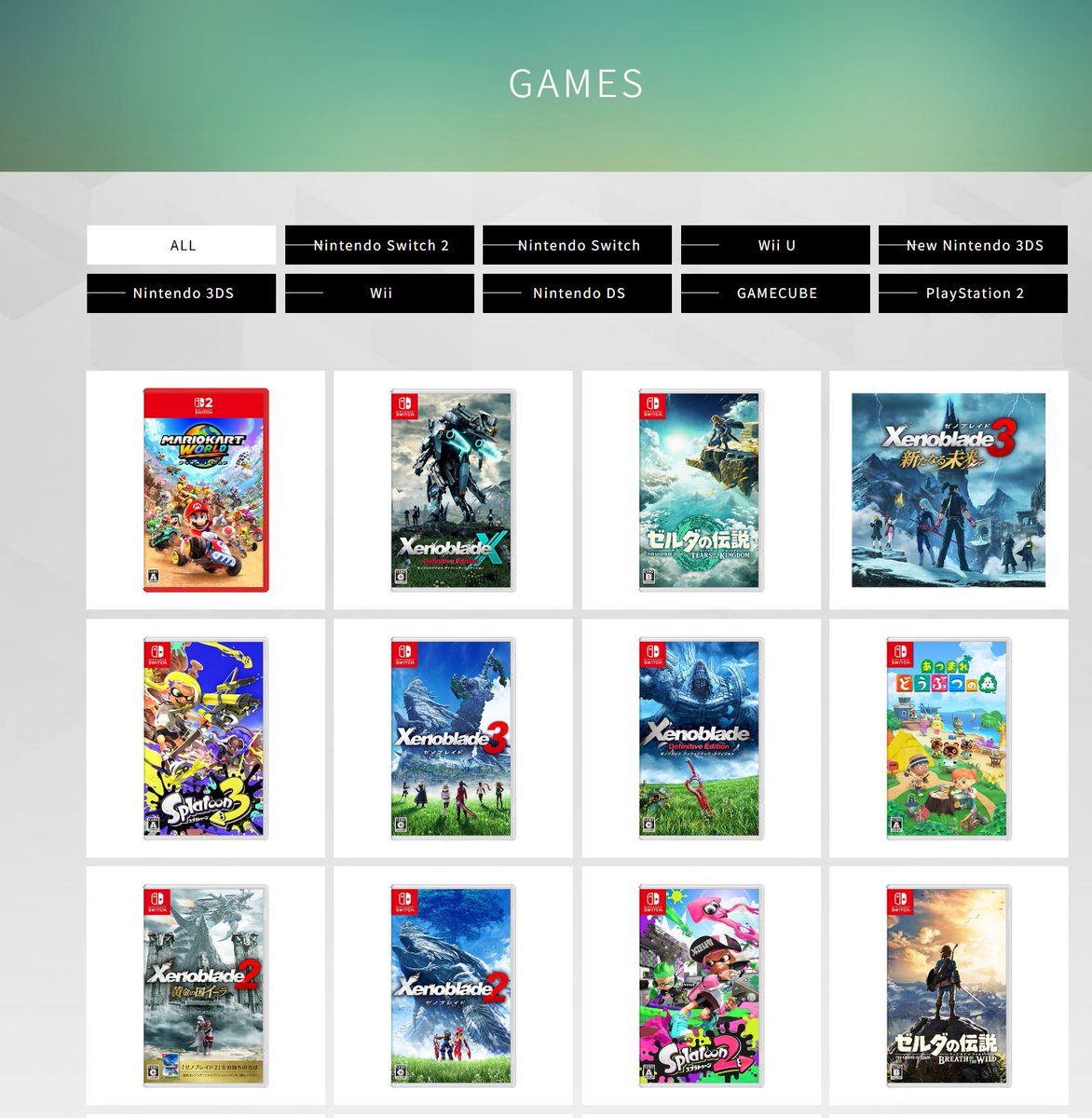
Task: Open Zelda Breath of the Wild cover
Action: pos(949,986)
